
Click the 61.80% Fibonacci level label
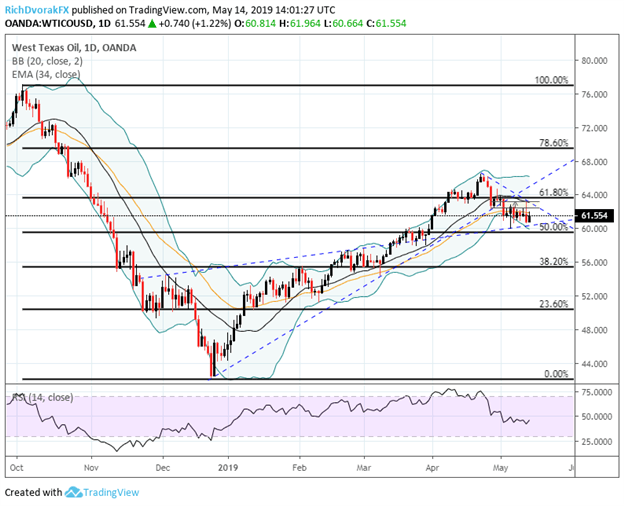click(x=554, y=193)
